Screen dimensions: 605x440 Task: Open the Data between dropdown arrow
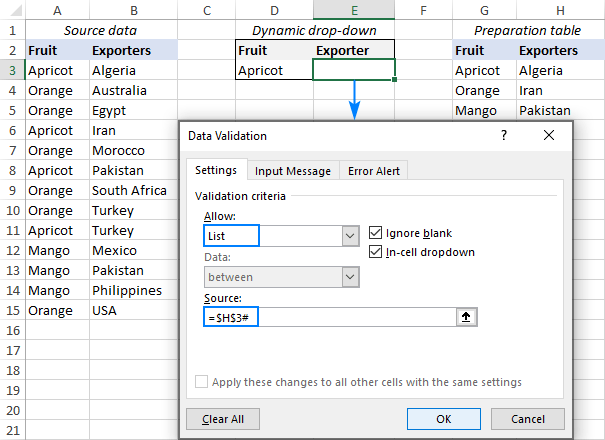point(350,277)
